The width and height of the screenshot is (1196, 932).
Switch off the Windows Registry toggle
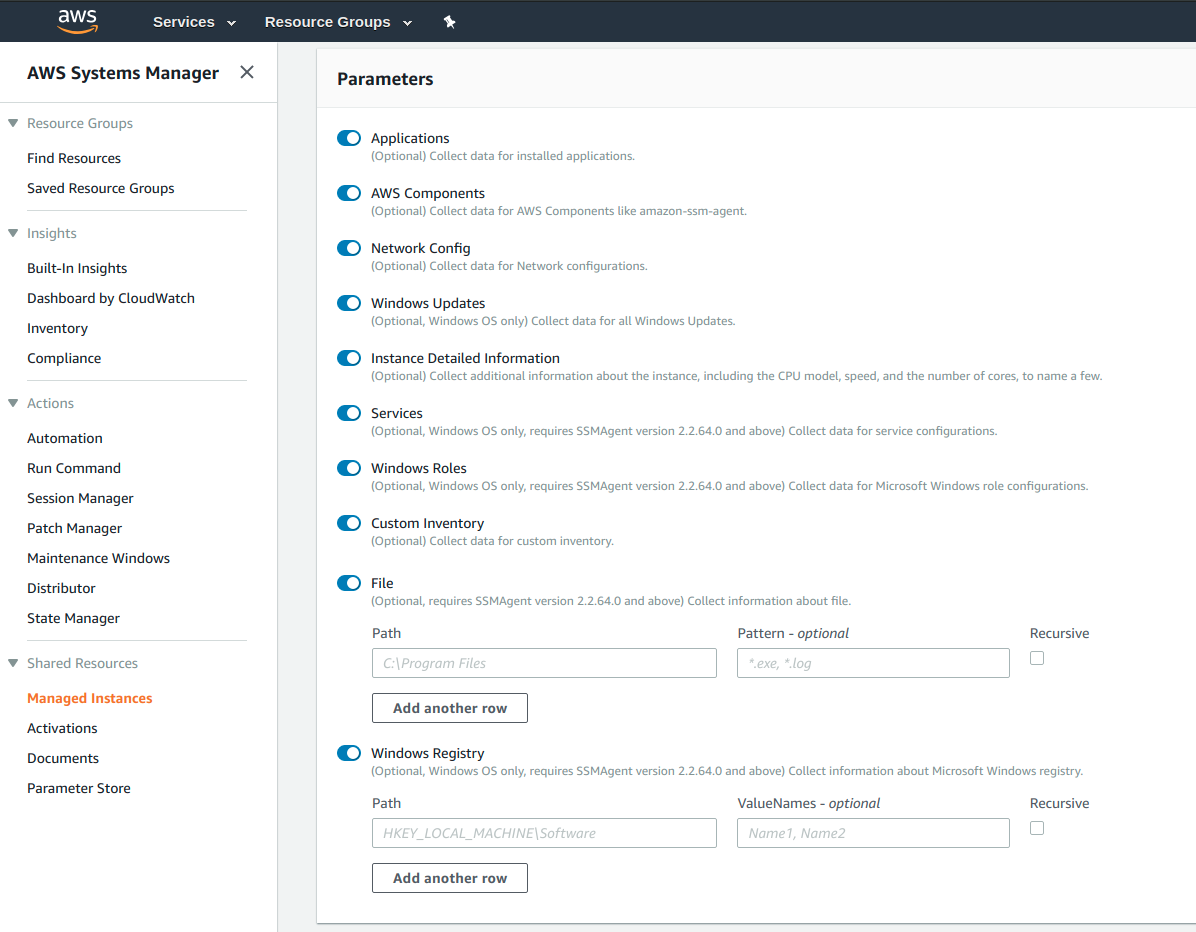[349, 753]
